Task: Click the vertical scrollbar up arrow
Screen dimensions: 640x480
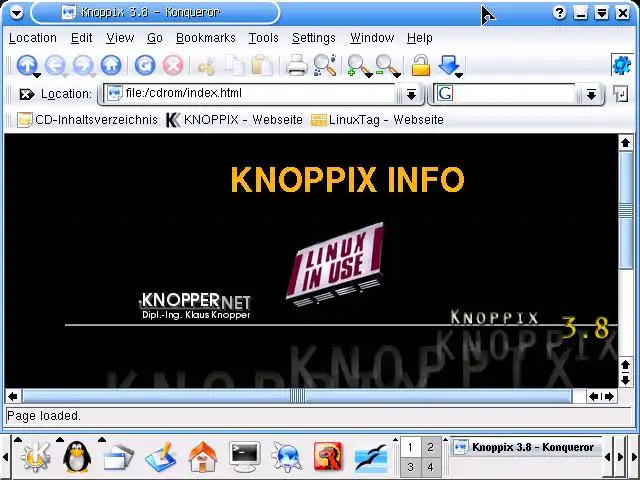Action: pos(625,143)
